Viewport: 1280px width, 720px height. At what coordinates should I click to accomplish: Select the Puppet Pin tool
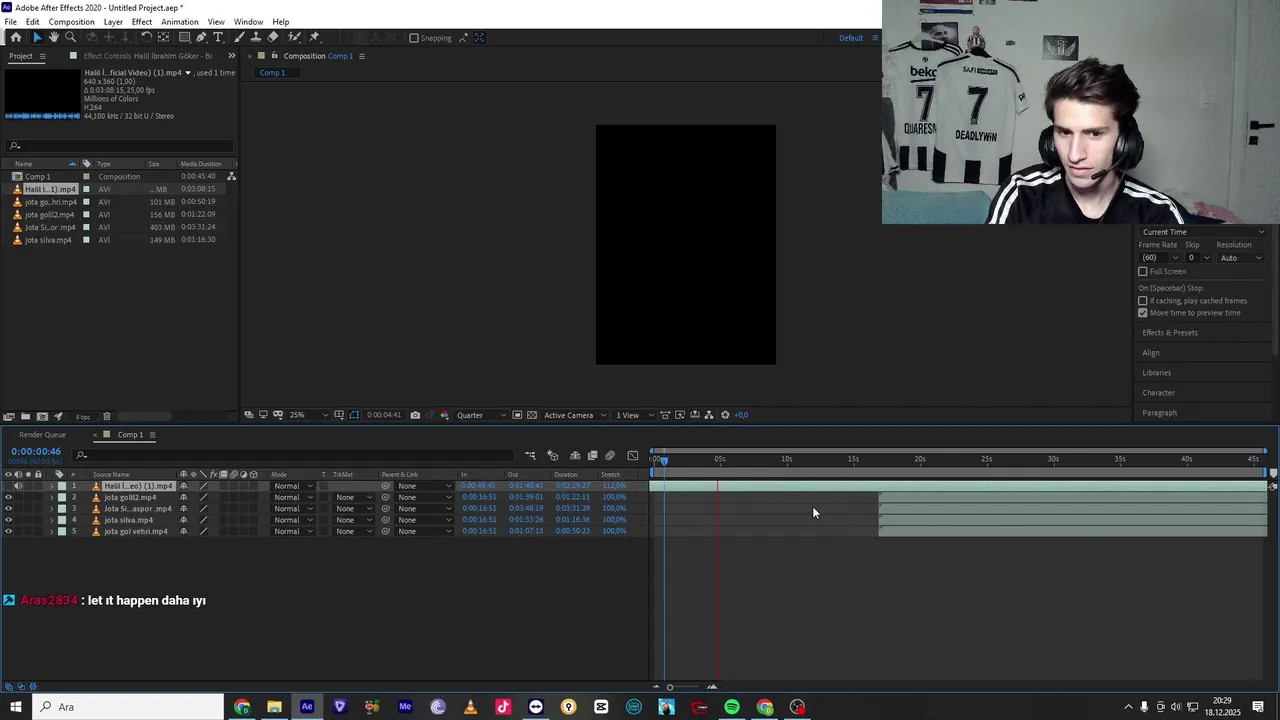(314, 37)
